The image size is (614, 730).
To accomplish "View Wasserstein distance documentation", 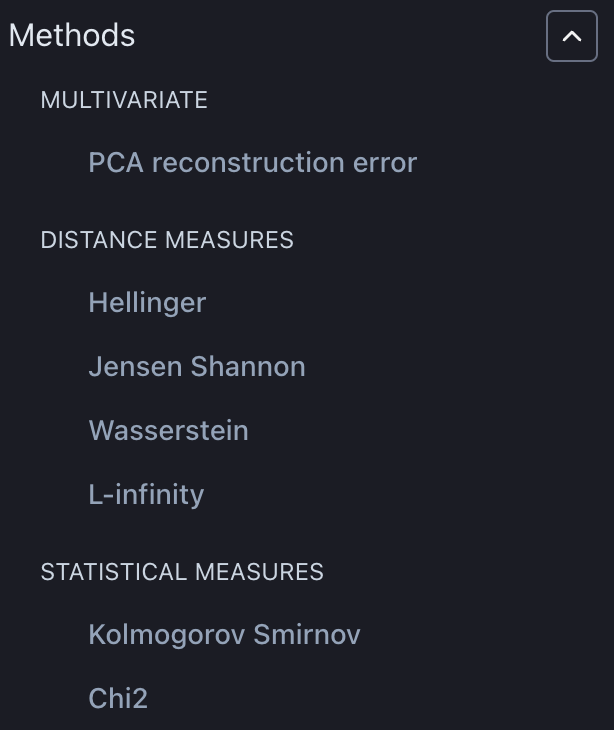I will [x=168, y=430].
